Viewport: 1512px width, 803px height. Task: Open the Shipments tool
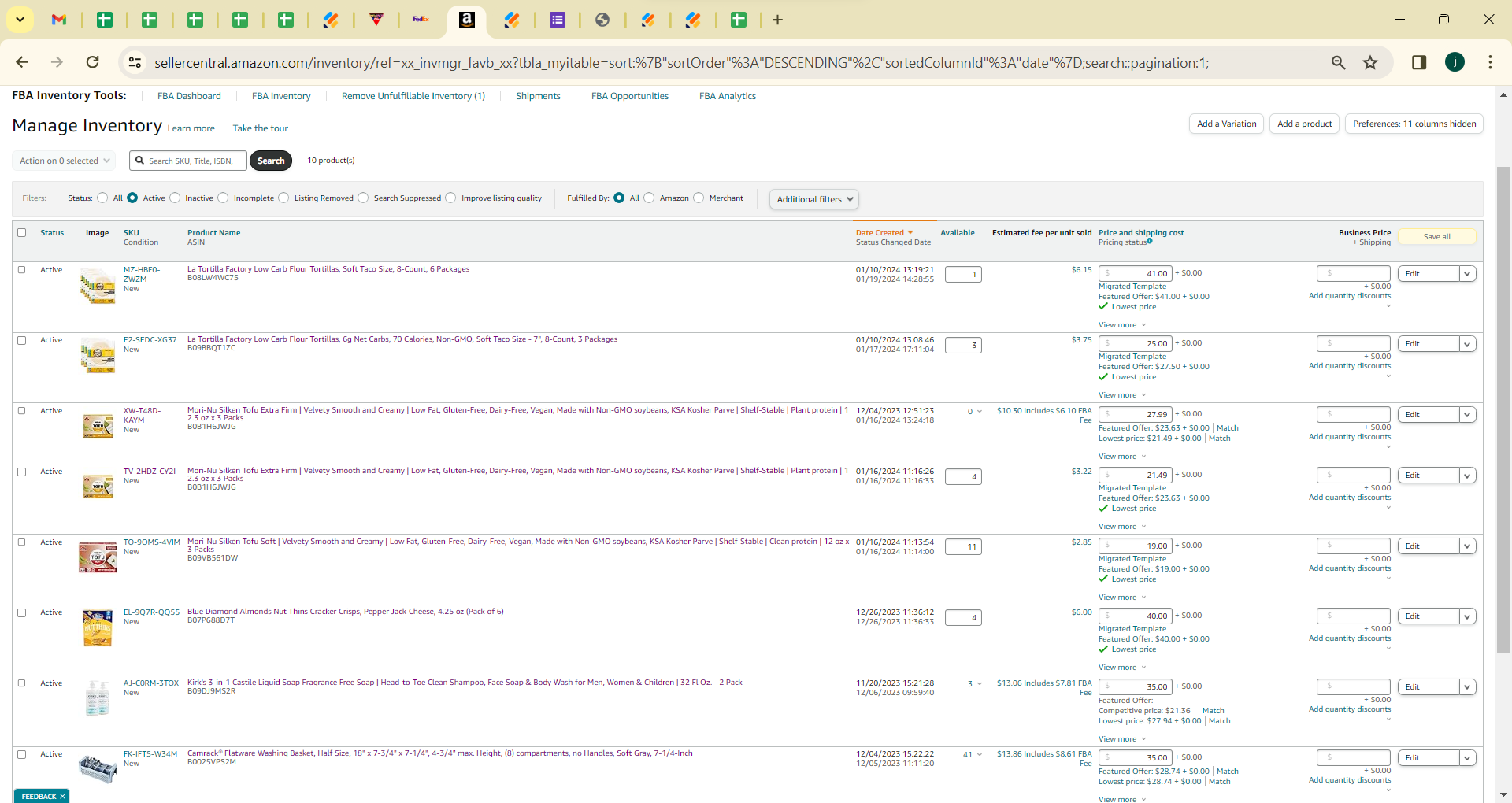click(538, 96)
